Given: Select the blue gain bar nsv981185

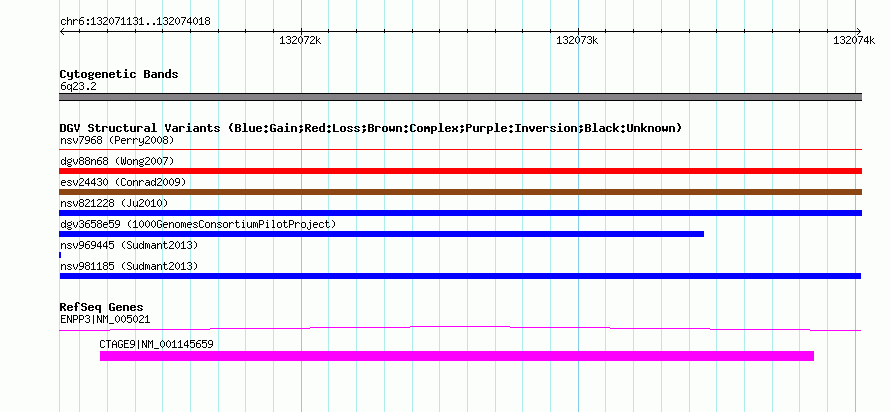Looking at the screenshot, I should (x=460, y=276).
